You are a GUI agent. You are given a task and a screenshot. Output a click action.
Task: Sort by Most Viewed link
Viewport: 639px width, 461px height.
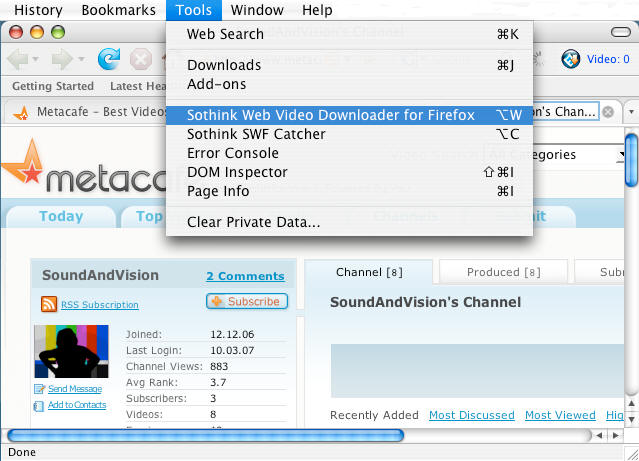point(560,415)
